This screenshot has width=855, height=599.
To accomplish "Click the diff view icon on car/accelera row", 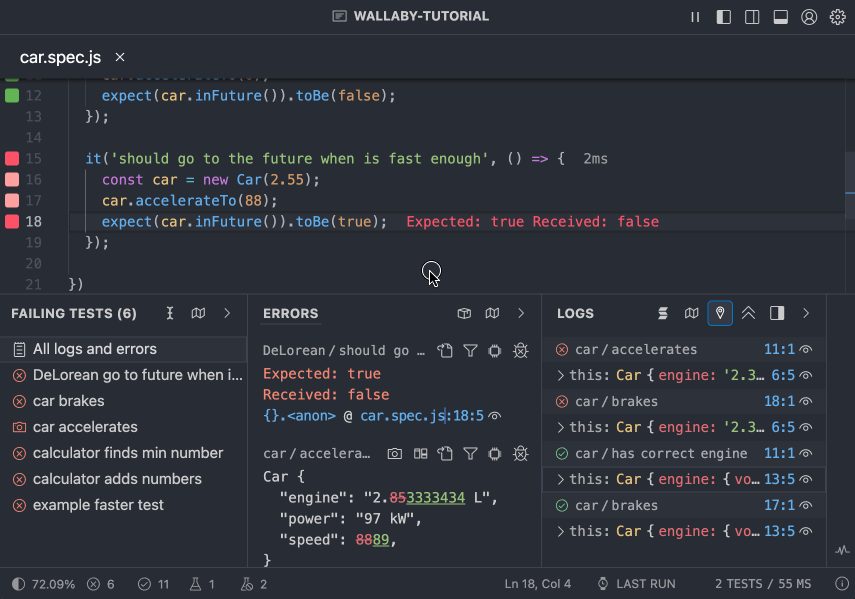I will [420, 453].
